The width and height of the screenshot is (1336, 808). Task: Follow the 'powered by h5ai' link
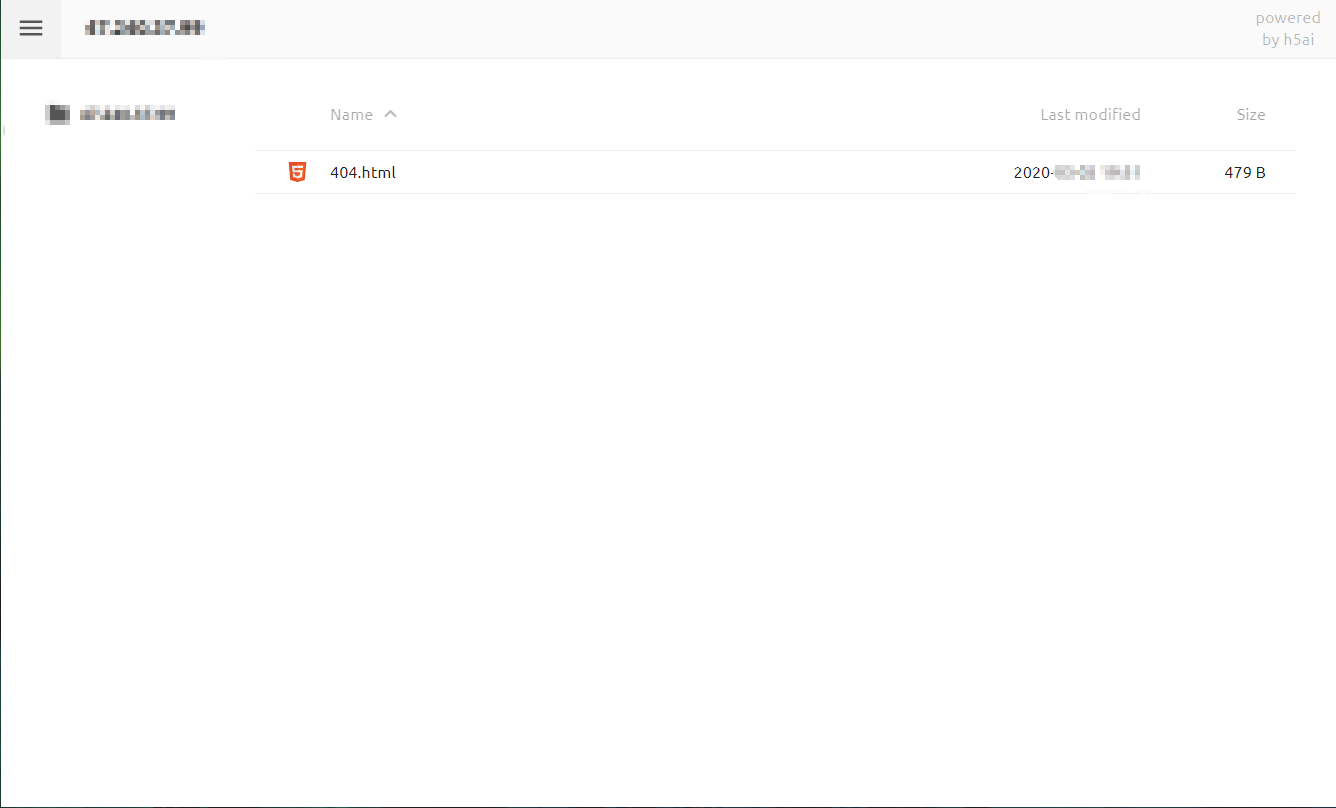click(x=1288, y=29)
